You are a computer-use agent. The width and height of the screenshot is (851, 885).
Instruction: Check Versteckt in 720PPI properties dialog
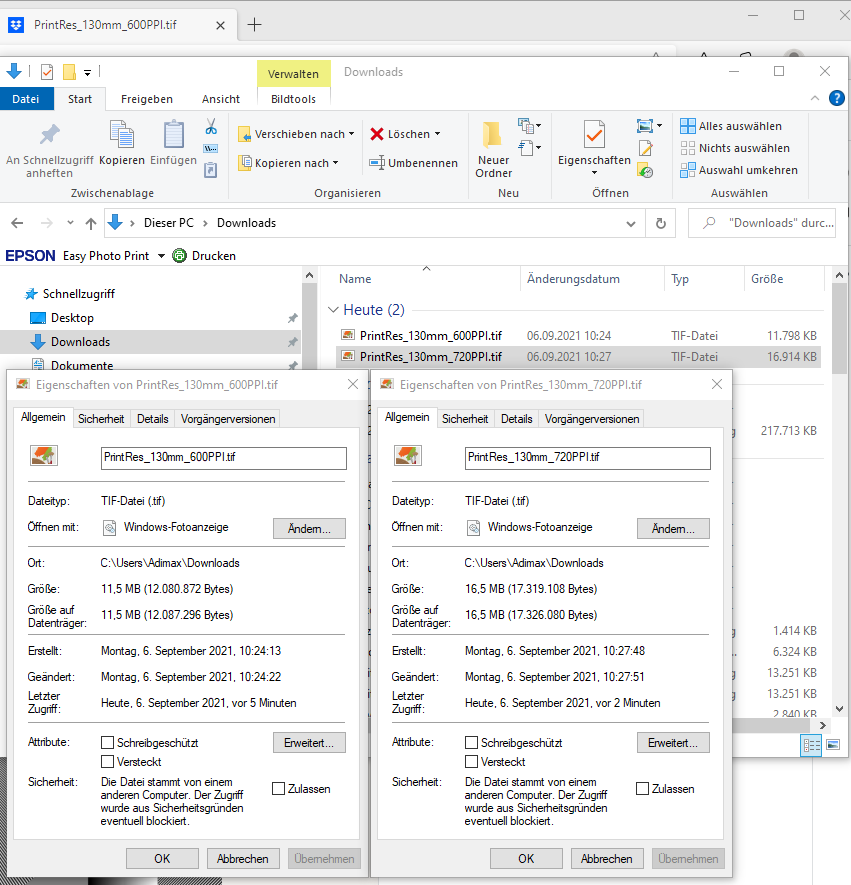(x=472, y=762)
